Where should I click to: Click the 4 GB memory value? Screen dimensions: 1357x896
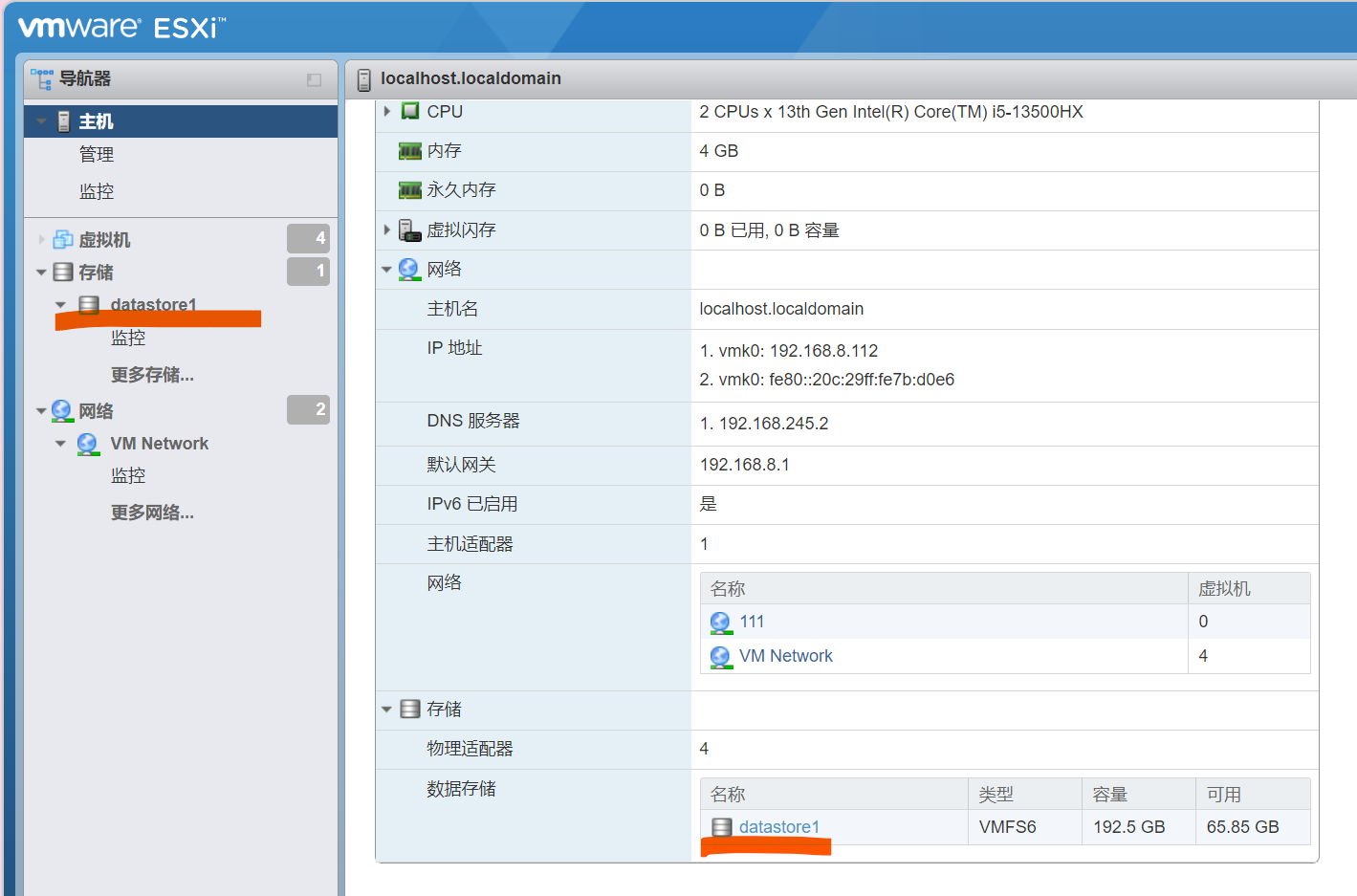pos(719,151)
